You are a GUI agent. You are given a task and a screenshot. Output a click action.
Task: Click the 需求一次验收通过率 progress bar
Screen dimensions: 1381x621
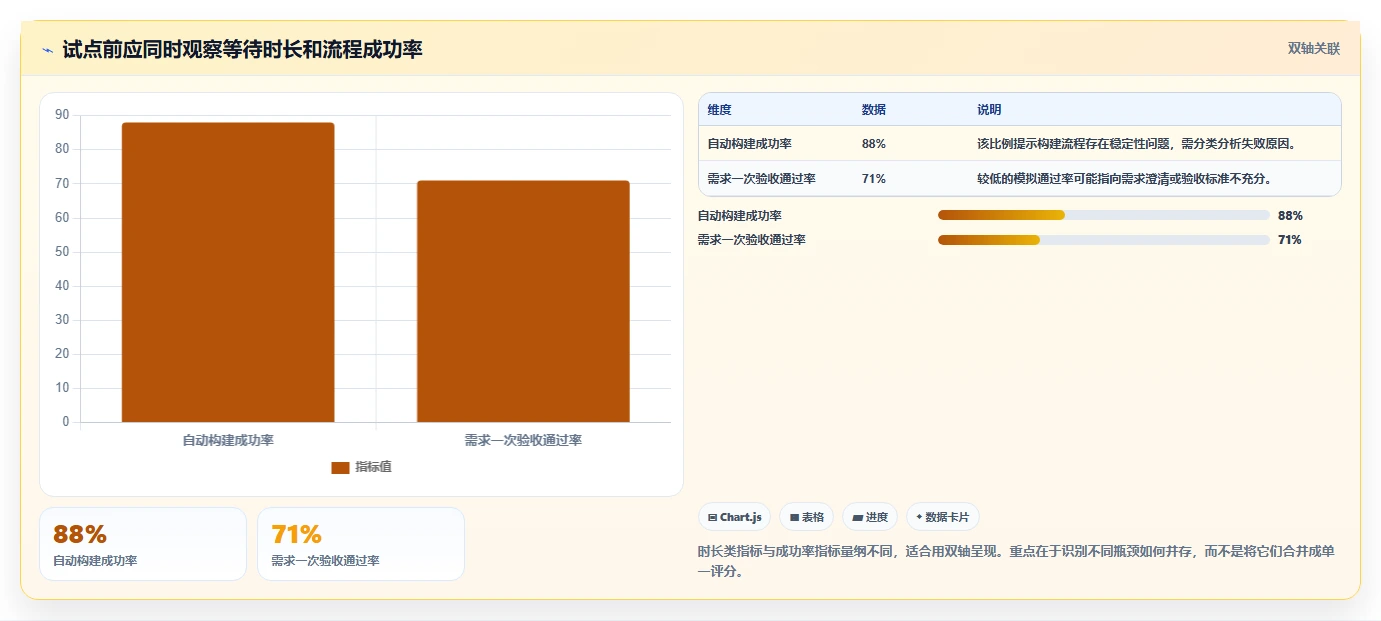coord(1104,240)
